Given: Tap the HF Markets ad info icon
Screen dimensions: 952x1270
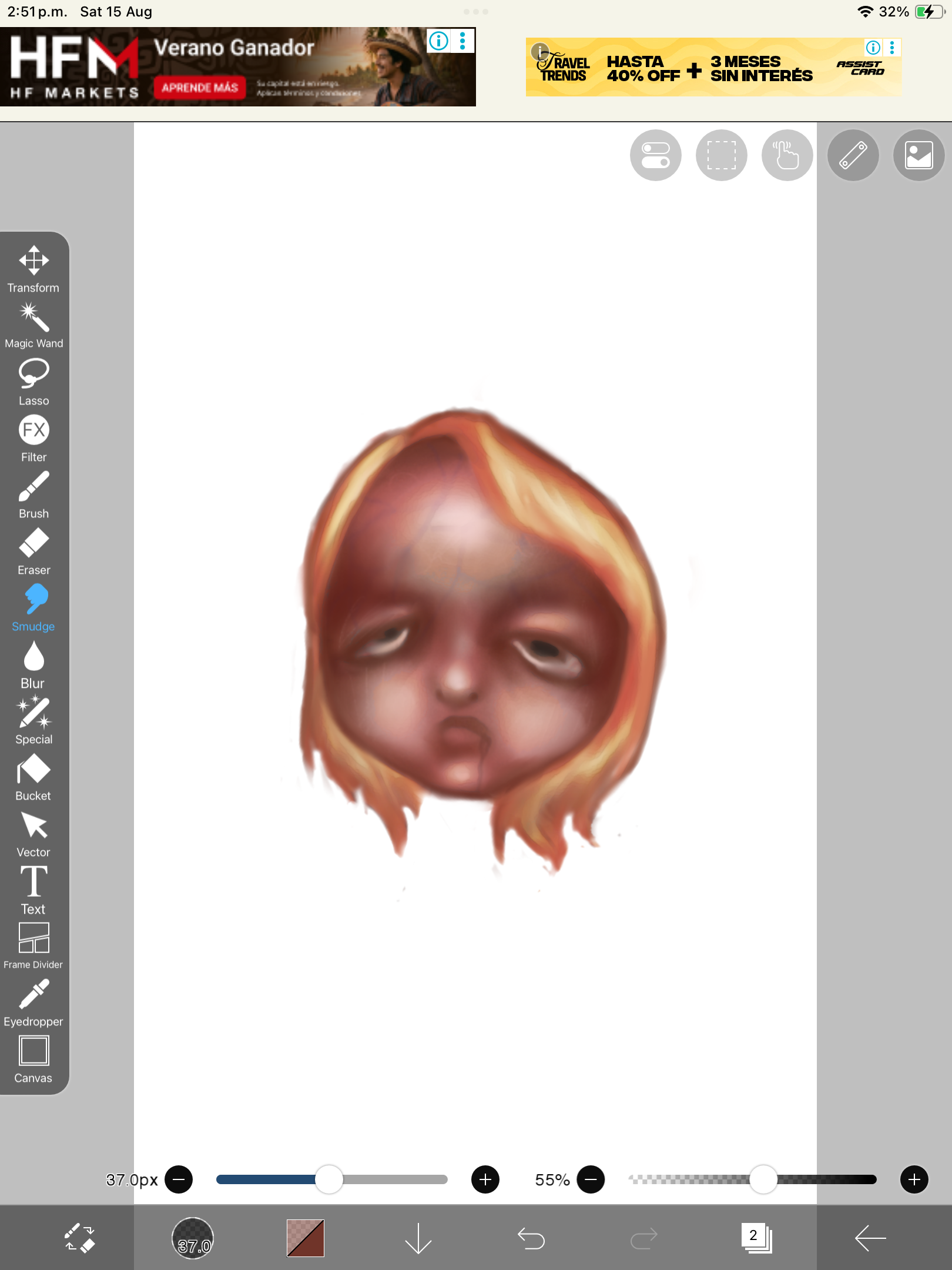Looking at the screenshot, I should pyautogui.click(x=439, y=41).
